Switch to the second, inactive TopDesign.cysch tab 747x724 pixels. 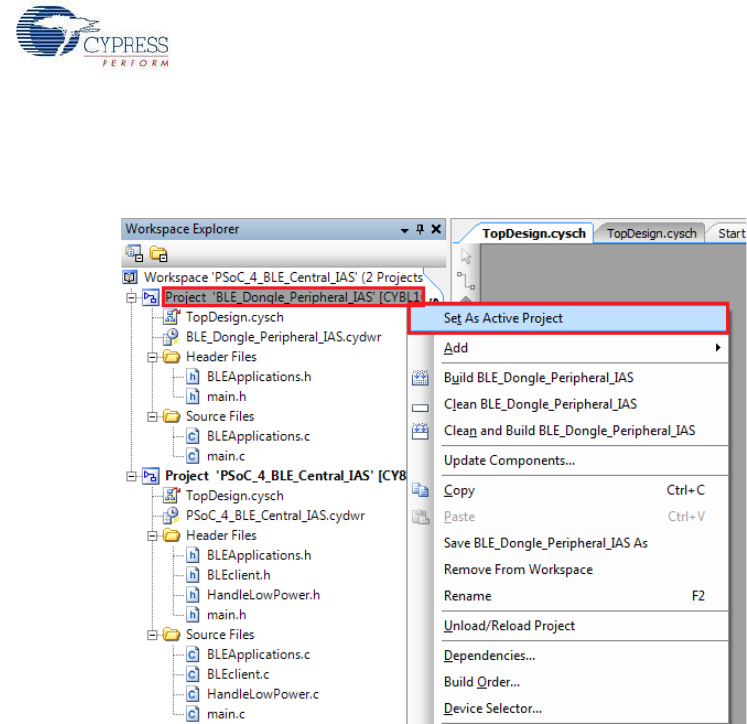point(651,233)
